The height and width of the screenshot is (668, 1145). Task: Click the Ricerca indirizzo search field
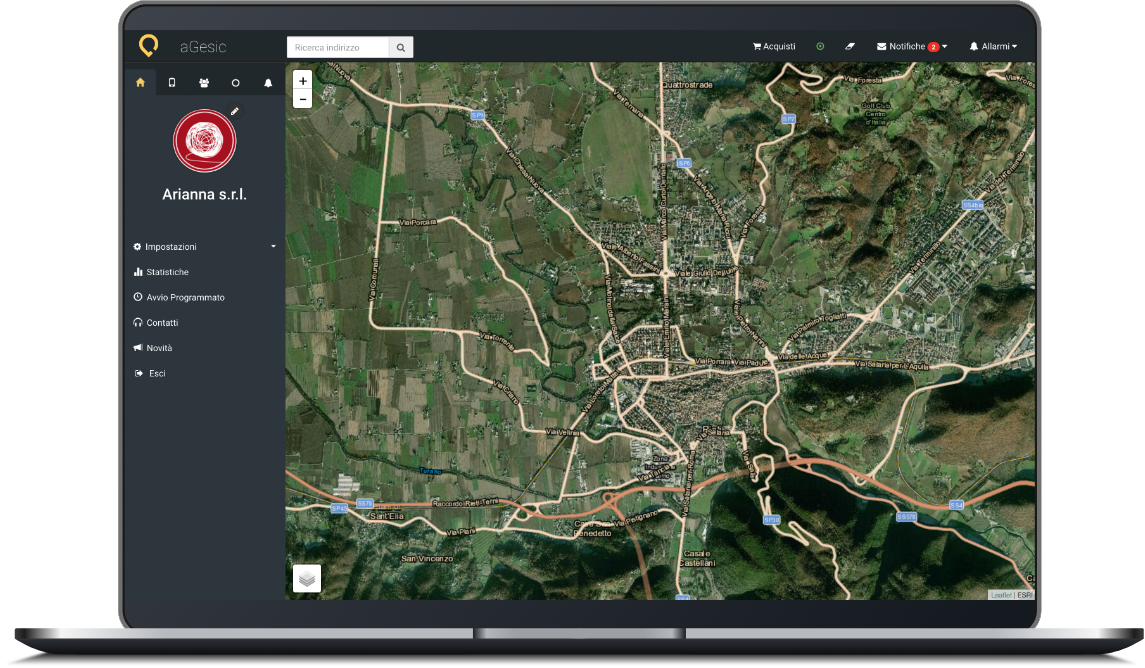tap(338, 47)
